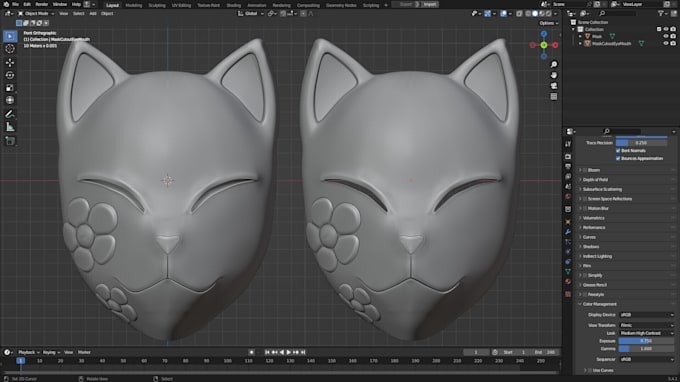Switch to the Sculpting workspace tab
This screenshot has height=382, width=680.
coord(157,5)
